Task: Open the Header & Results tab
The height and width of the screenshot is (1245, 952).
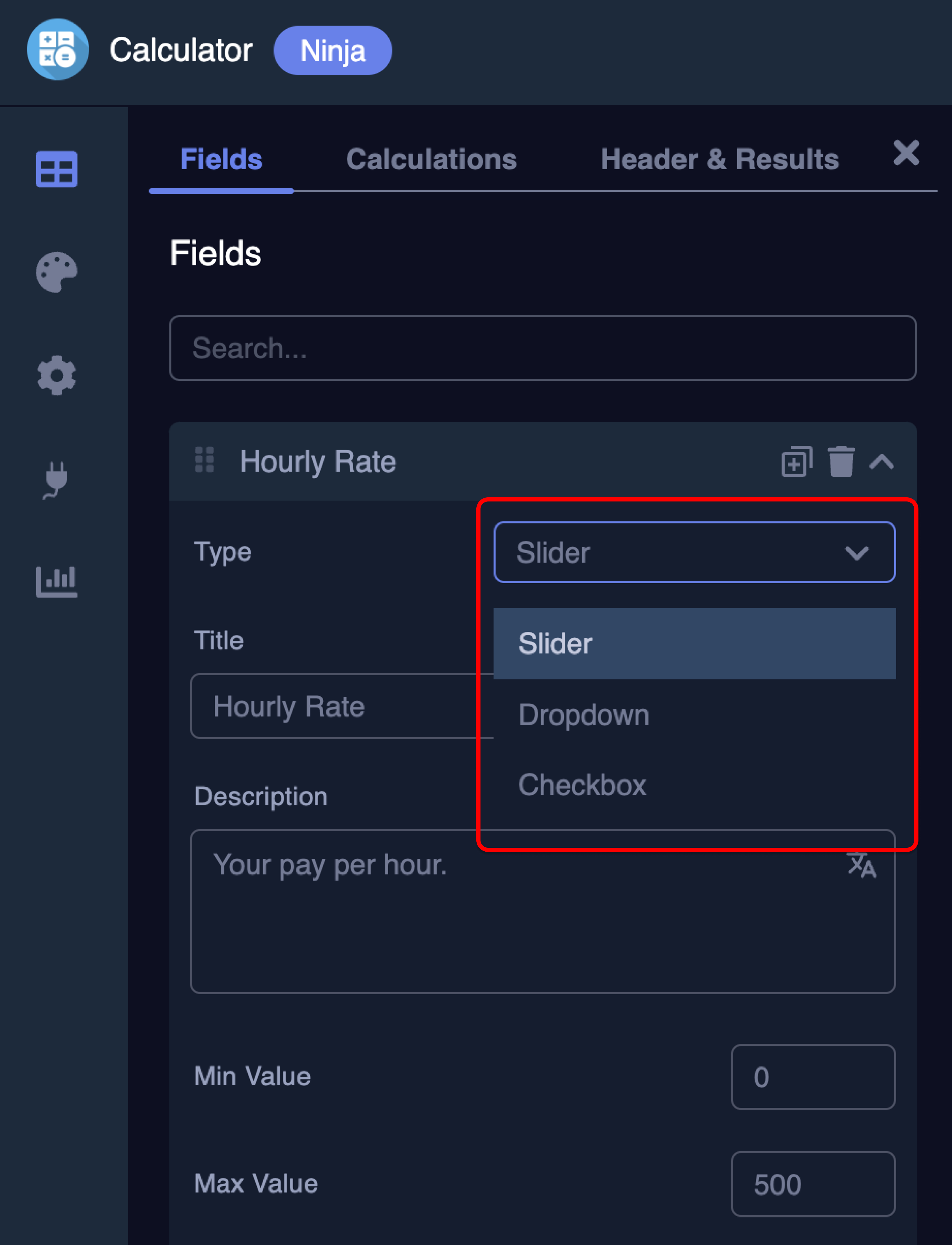Action: (x=720, y=159)
